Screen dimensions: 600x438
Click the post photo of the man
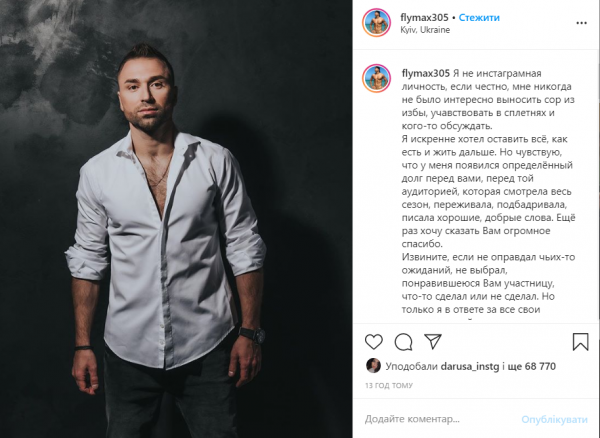tap(176, 219)
